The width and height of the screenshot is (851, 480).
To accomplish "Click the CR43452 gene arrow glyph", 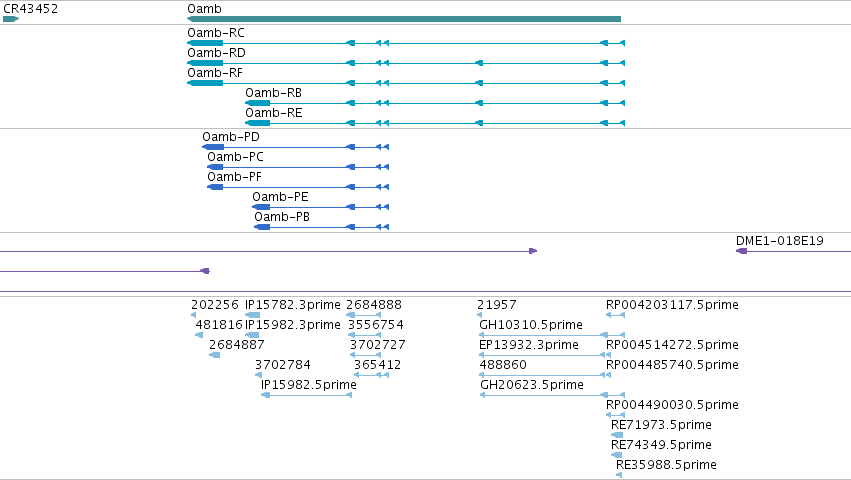I will (x=11, y=19).
